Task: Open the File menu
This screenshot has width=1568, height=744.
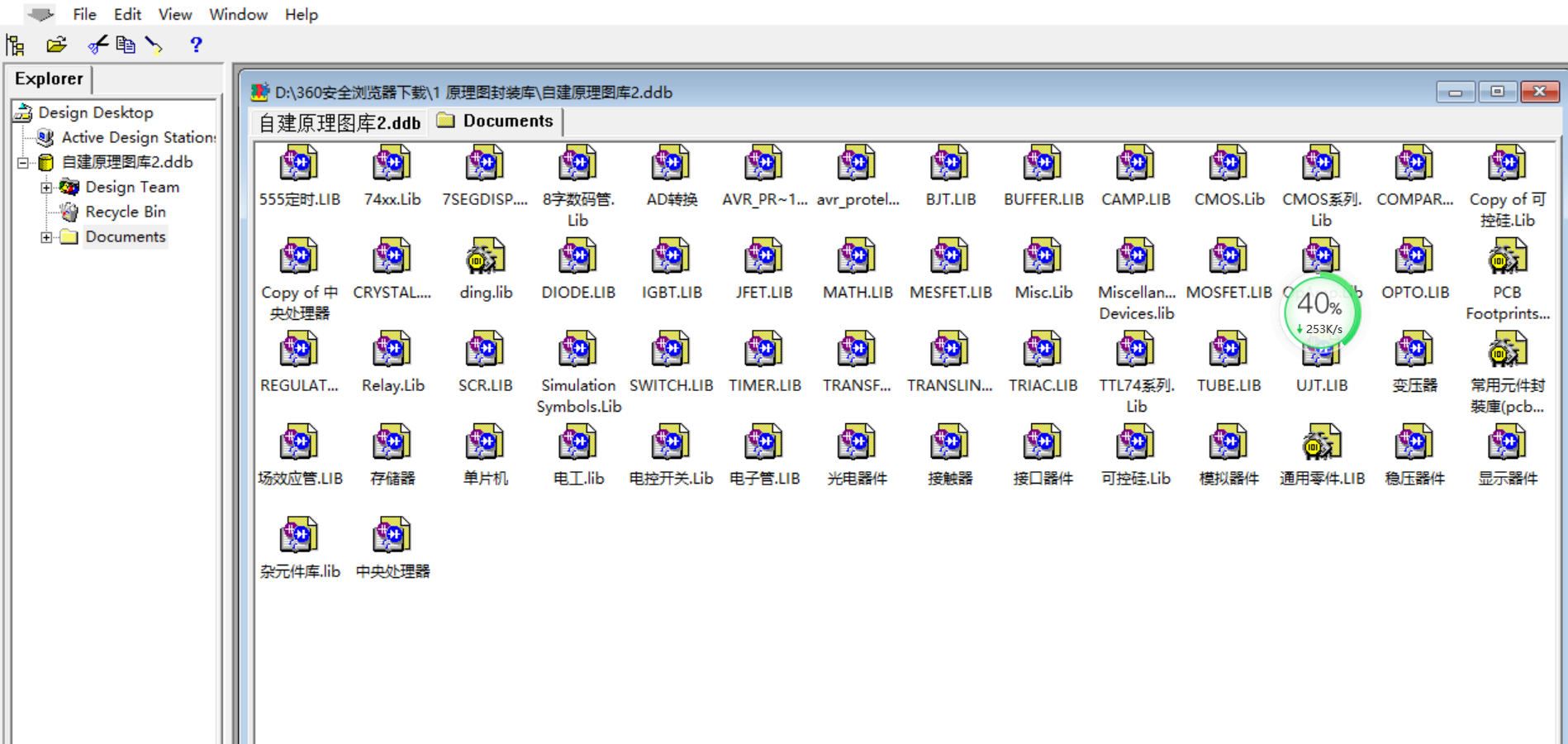Action: click(x=84, y=14)
